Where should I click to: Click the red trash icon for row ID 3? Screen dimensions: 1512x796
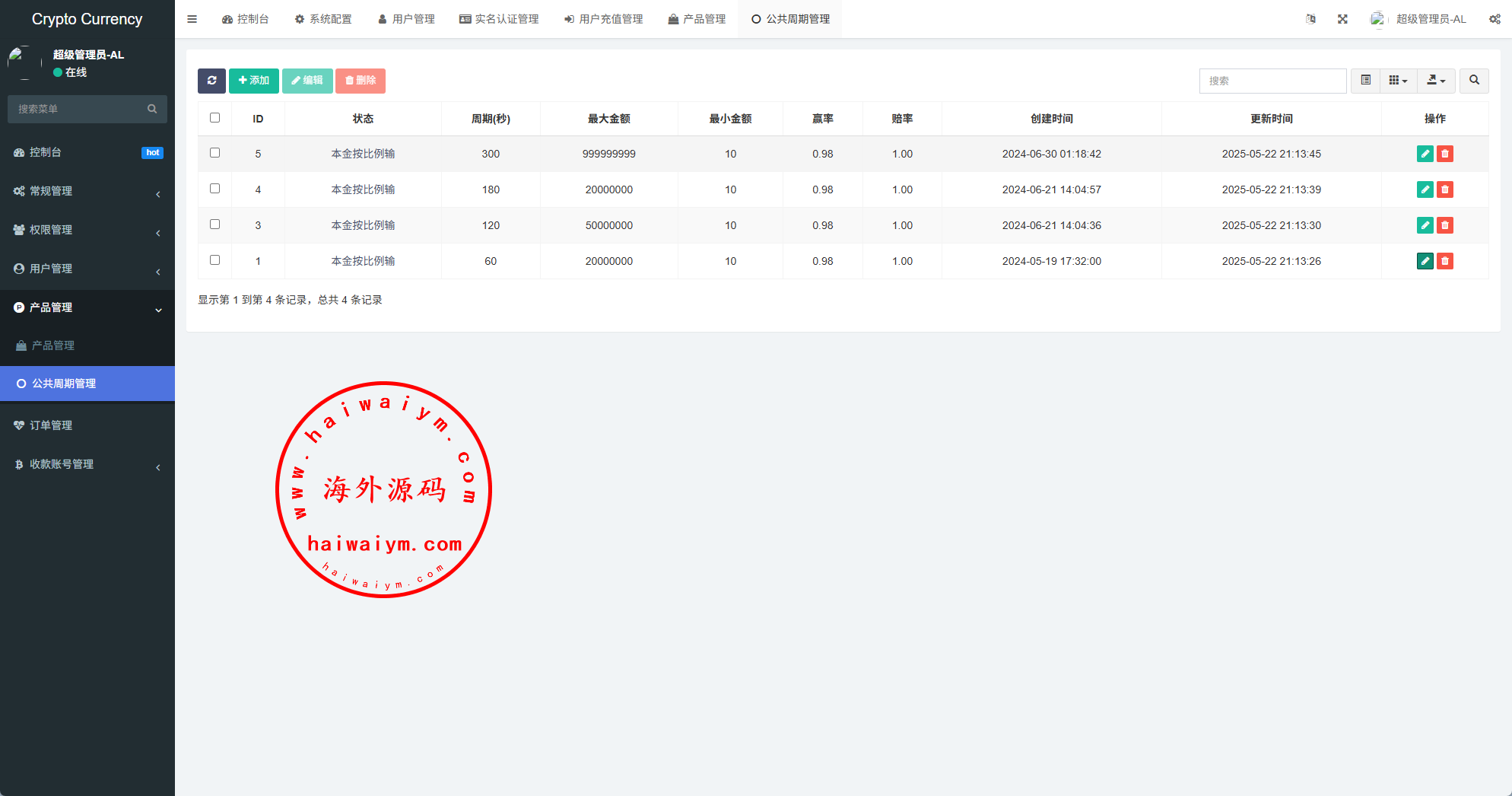click(1445, 225)
